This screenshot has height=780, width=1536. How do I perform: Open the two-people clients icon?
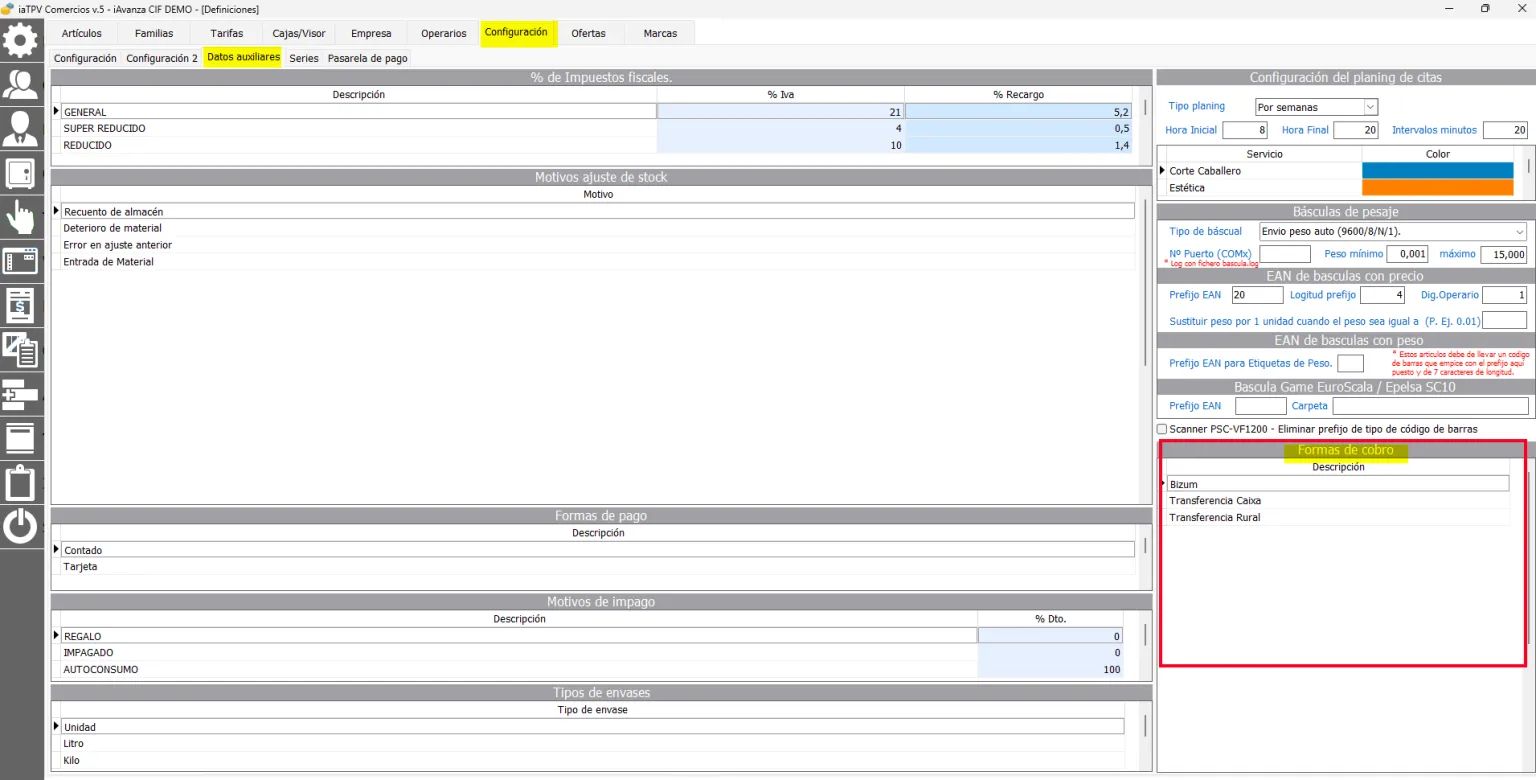click(21, 84)
